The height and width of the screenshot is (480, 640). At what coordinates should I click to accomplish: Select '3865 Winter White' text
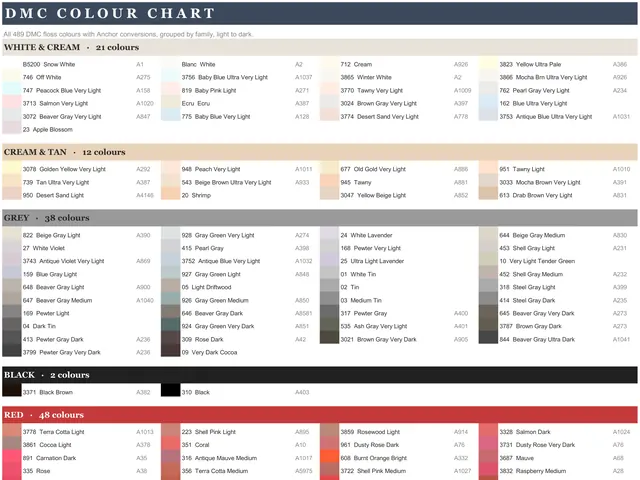[x=366, y=77]
